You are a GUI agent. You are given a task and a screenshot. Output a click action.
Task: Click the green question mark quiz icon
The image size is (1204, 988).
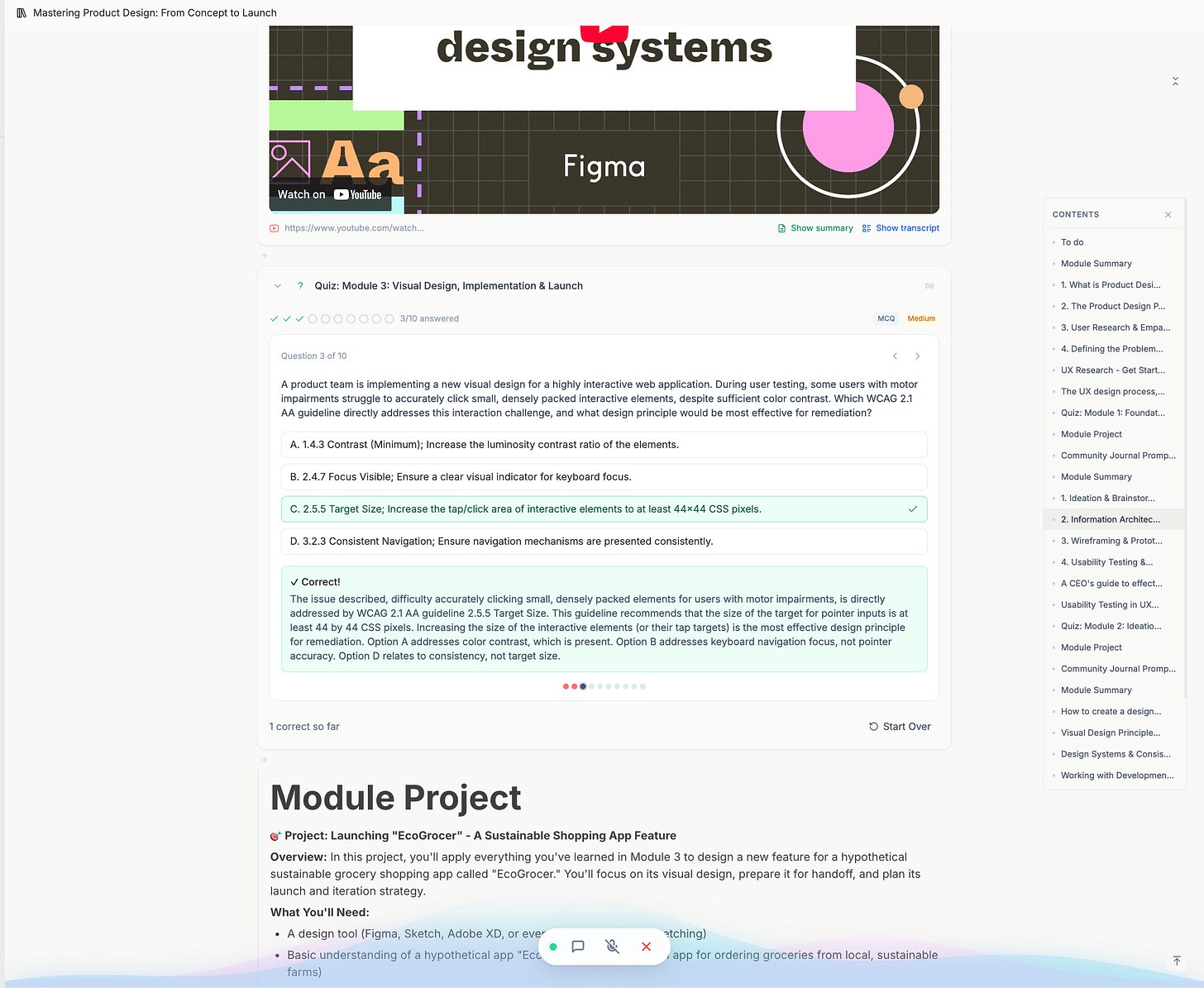point(300,286)
